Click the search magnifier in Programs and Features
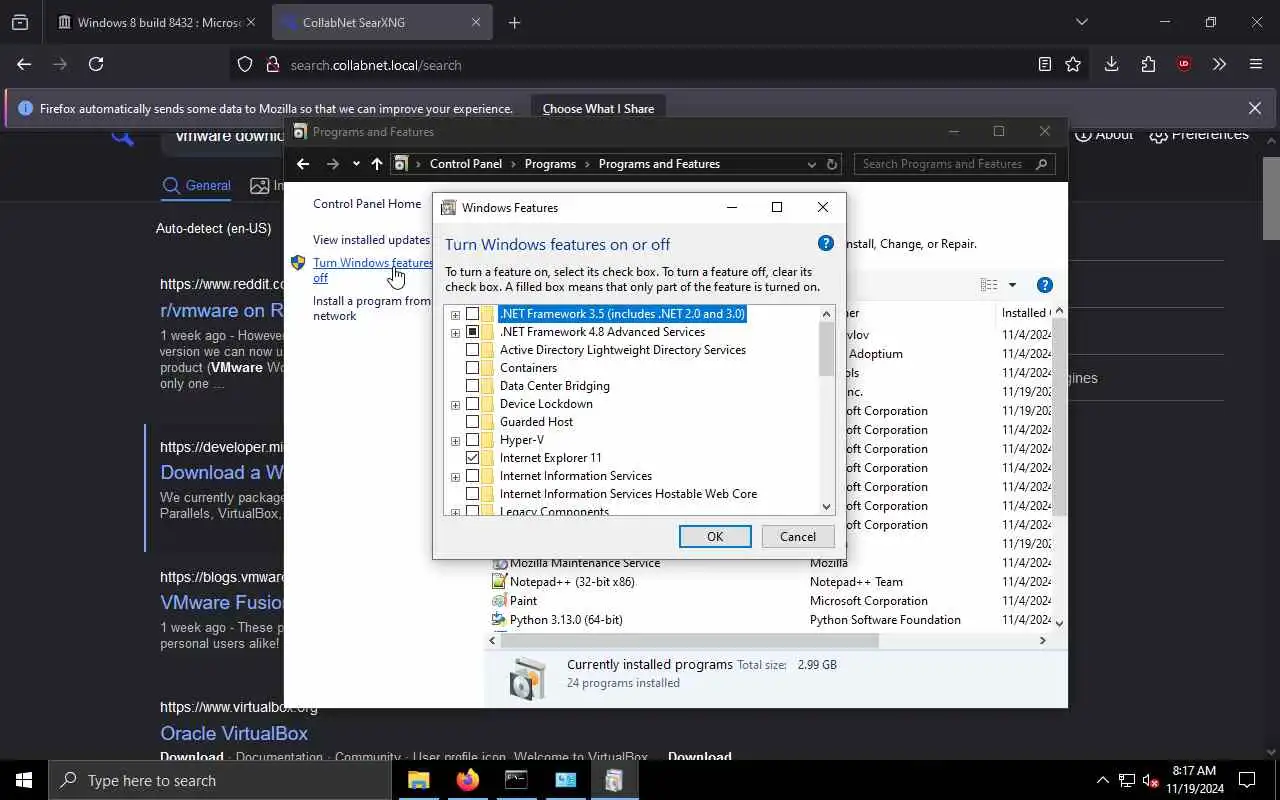Image resolution: width=1280 pixels, height=800 pixels. pyautogui.click(x=1041, y=164)
